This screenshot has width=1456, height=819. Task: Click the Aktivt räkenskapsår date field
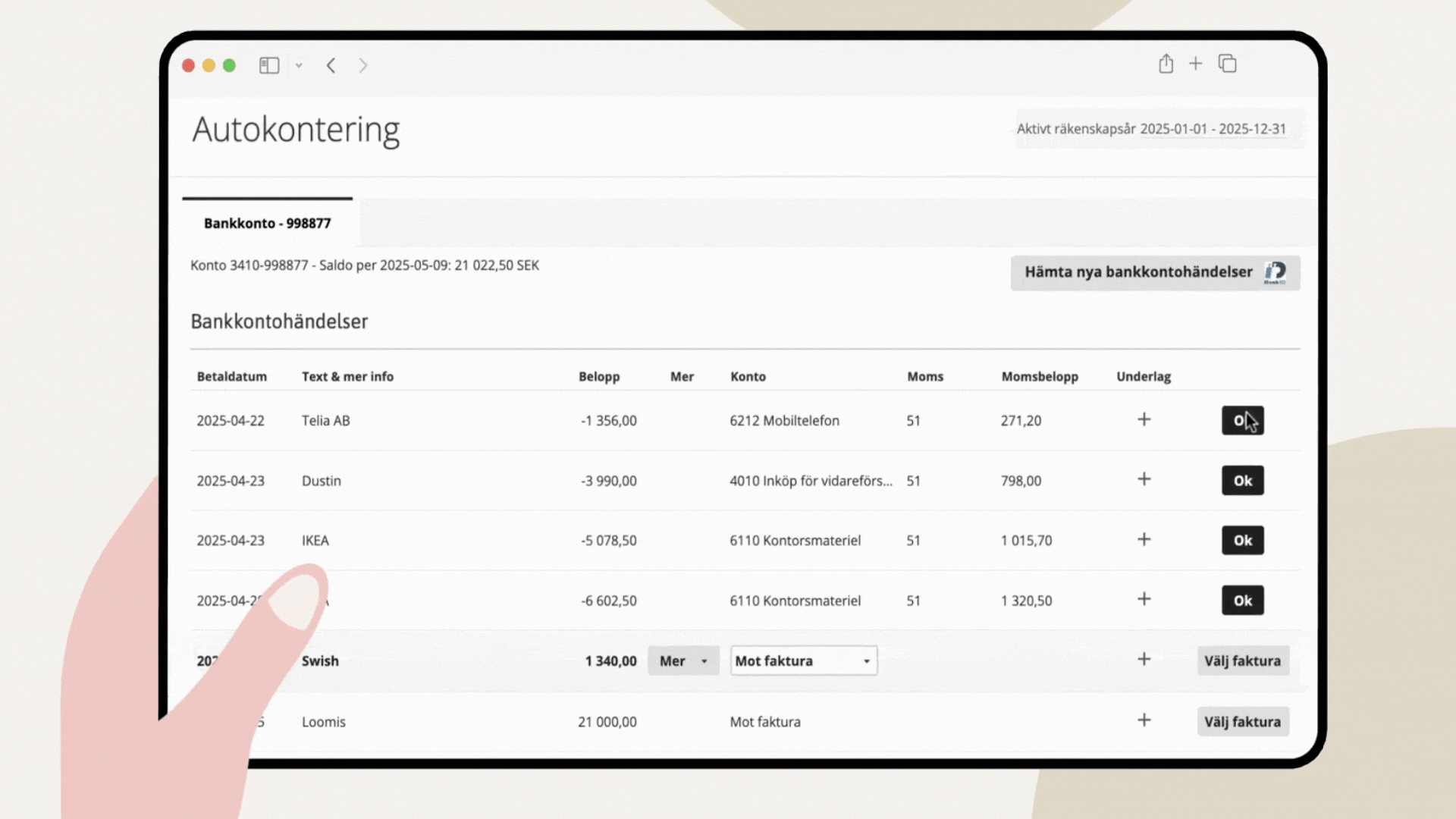click(1150, 129)
